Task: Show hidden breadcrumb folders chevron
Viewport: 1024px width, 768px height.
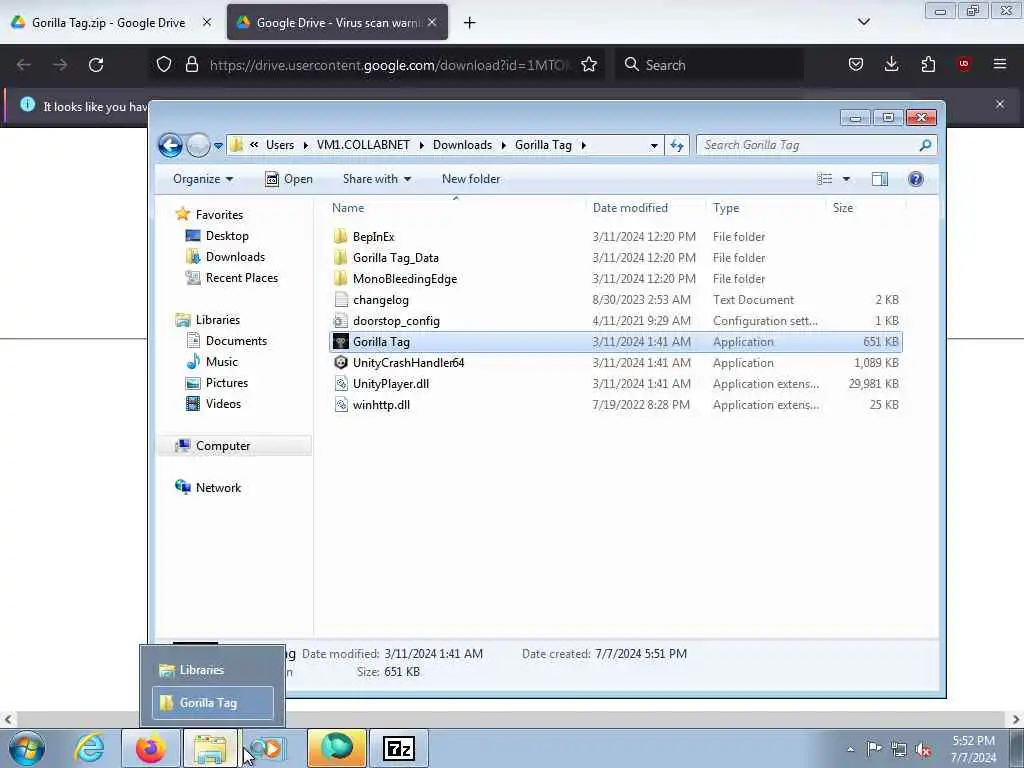Action: (x=253, y=145)
